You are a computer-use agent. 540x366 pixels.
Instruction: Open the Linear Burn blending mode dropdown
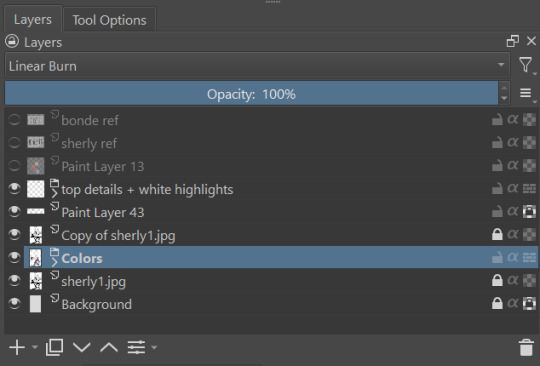pyautogui.click(x=257, y=65)
